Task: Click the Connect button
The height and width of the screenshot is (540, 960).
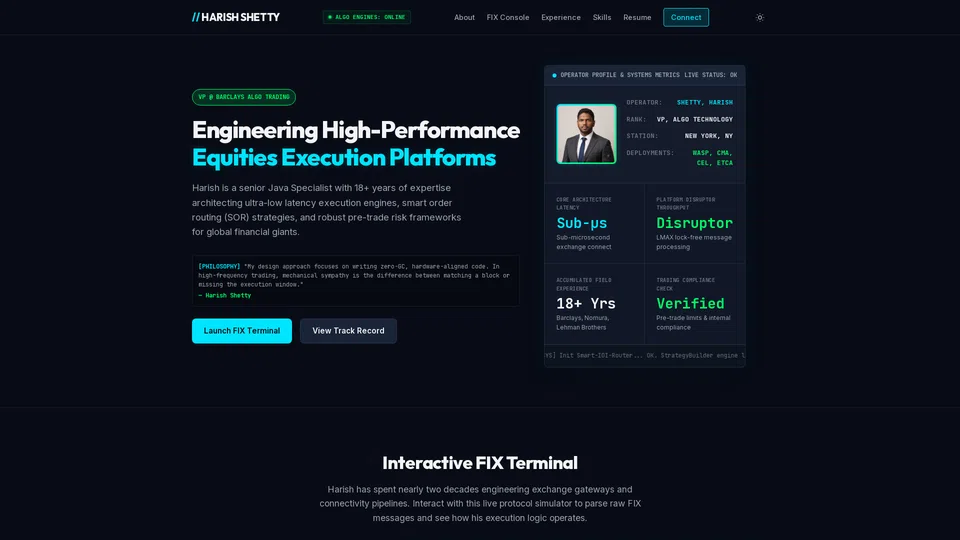Action: 686,17
